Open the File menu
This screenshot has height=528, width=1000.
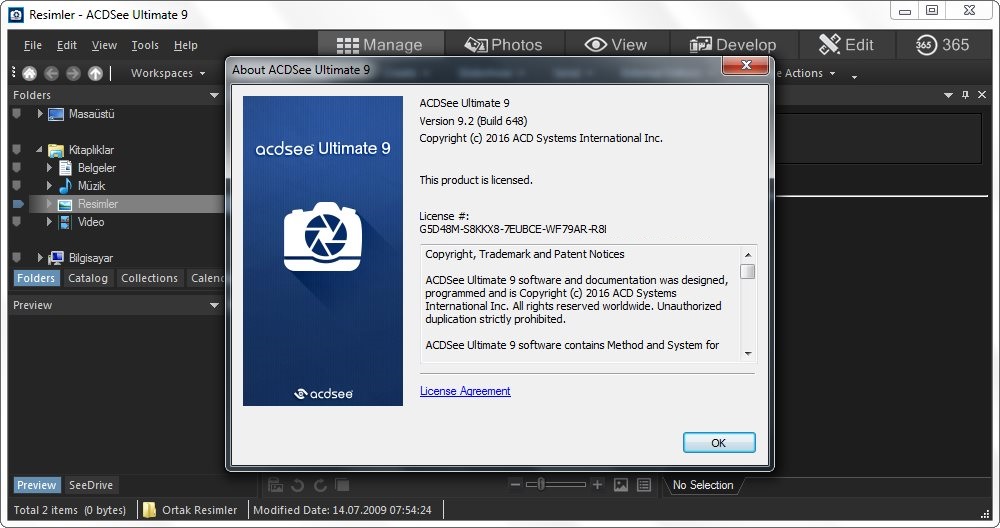pyautogui.click(x=33, y=45)
